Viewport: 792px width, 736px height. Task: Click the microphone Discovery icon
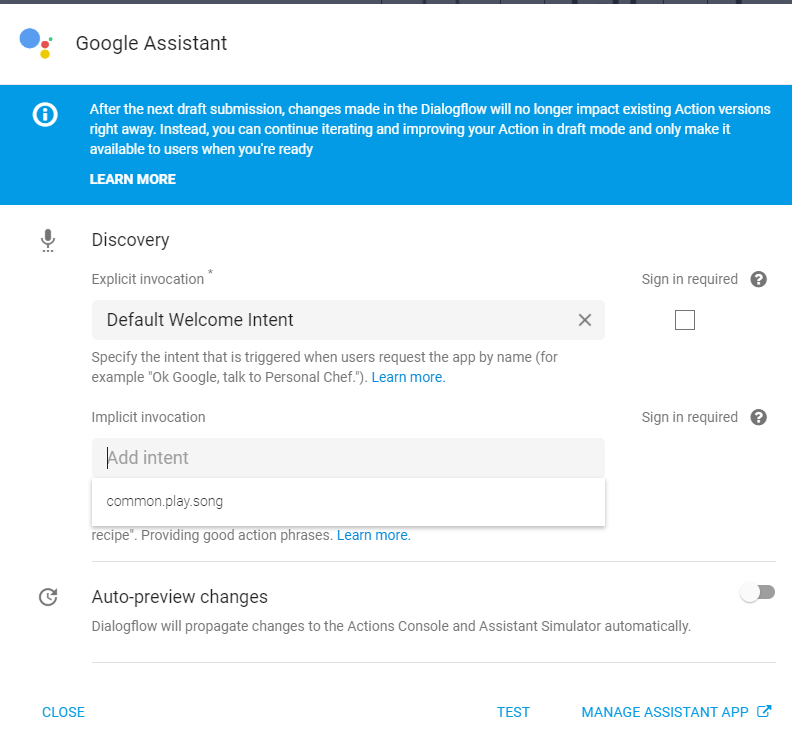pyautogui.click(x=47, y=241)
